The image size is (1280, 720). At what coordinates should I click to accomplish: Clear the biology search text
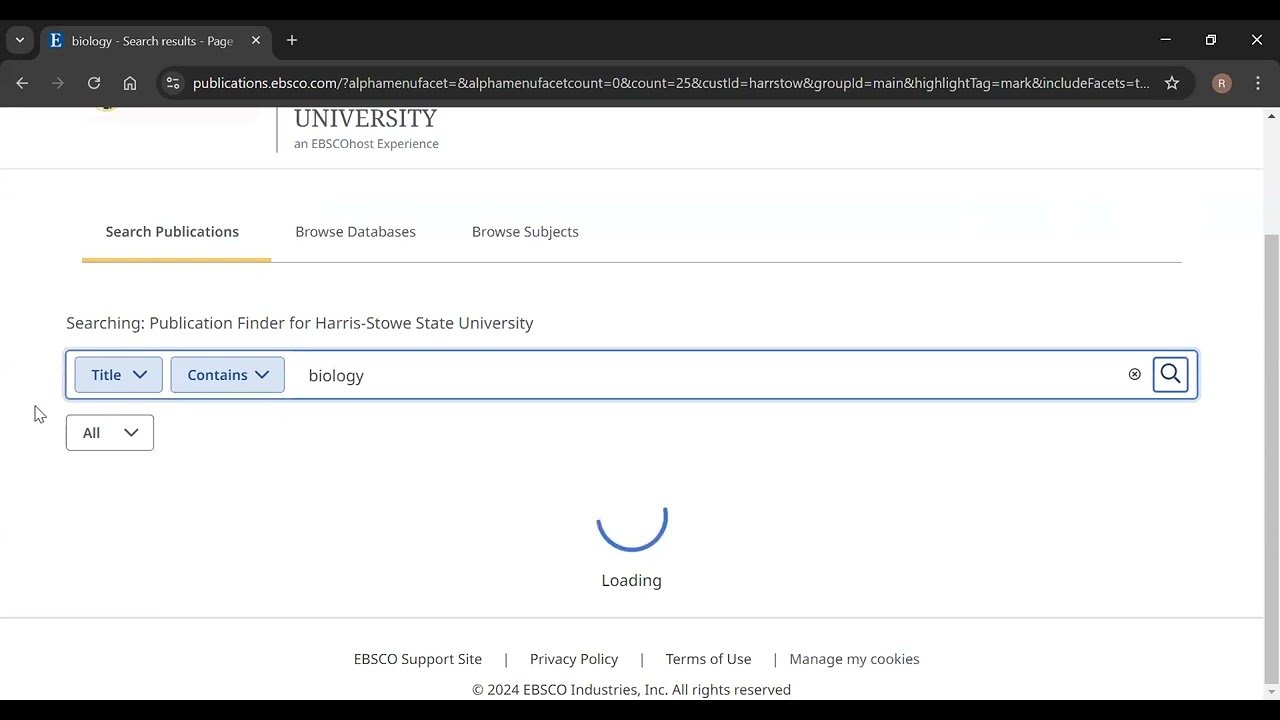point(1134,375)
